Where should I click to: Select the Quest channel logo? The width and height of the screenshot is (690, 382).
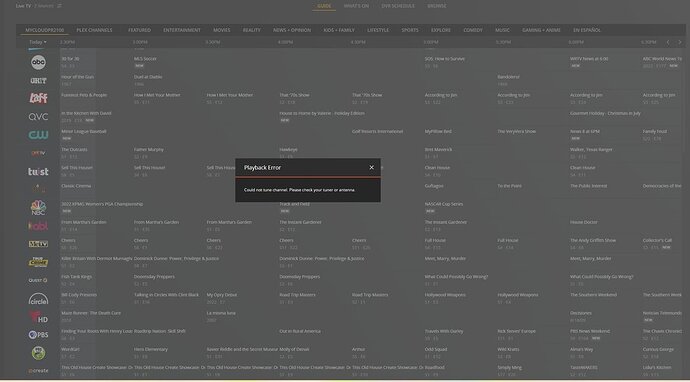click(x=38, y=280)
